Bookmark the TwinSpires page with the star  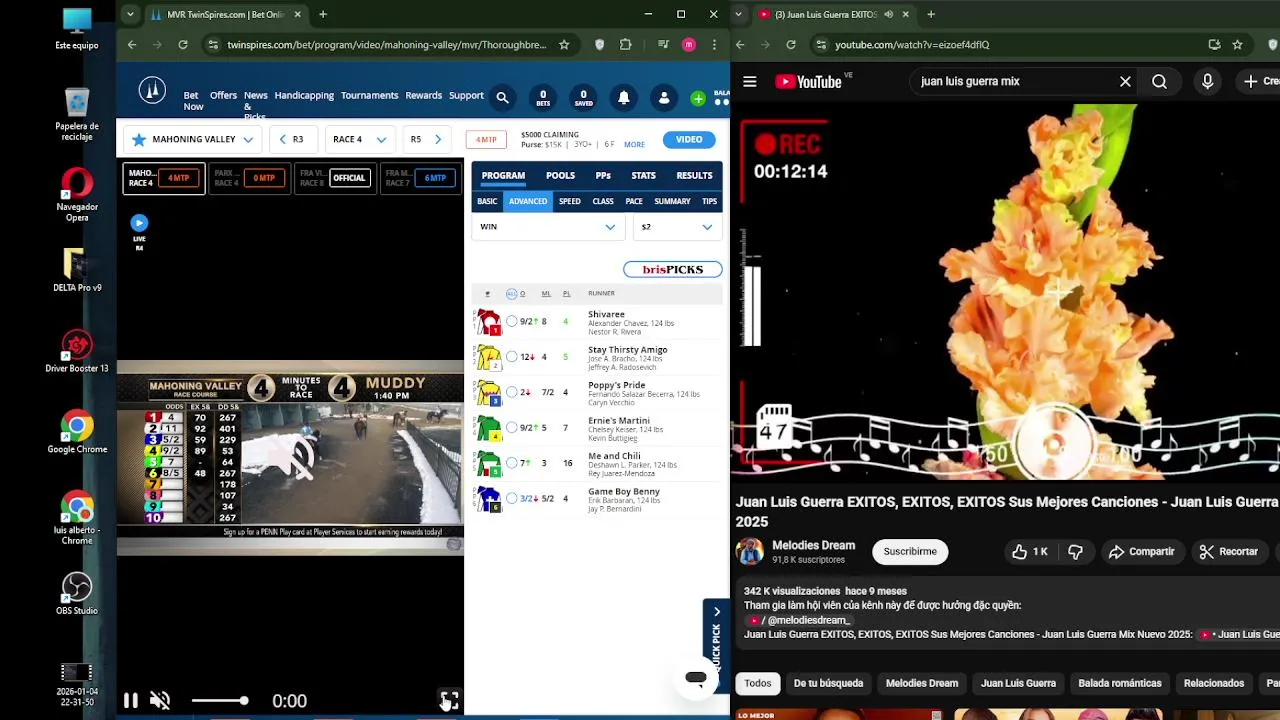(564, 44)
